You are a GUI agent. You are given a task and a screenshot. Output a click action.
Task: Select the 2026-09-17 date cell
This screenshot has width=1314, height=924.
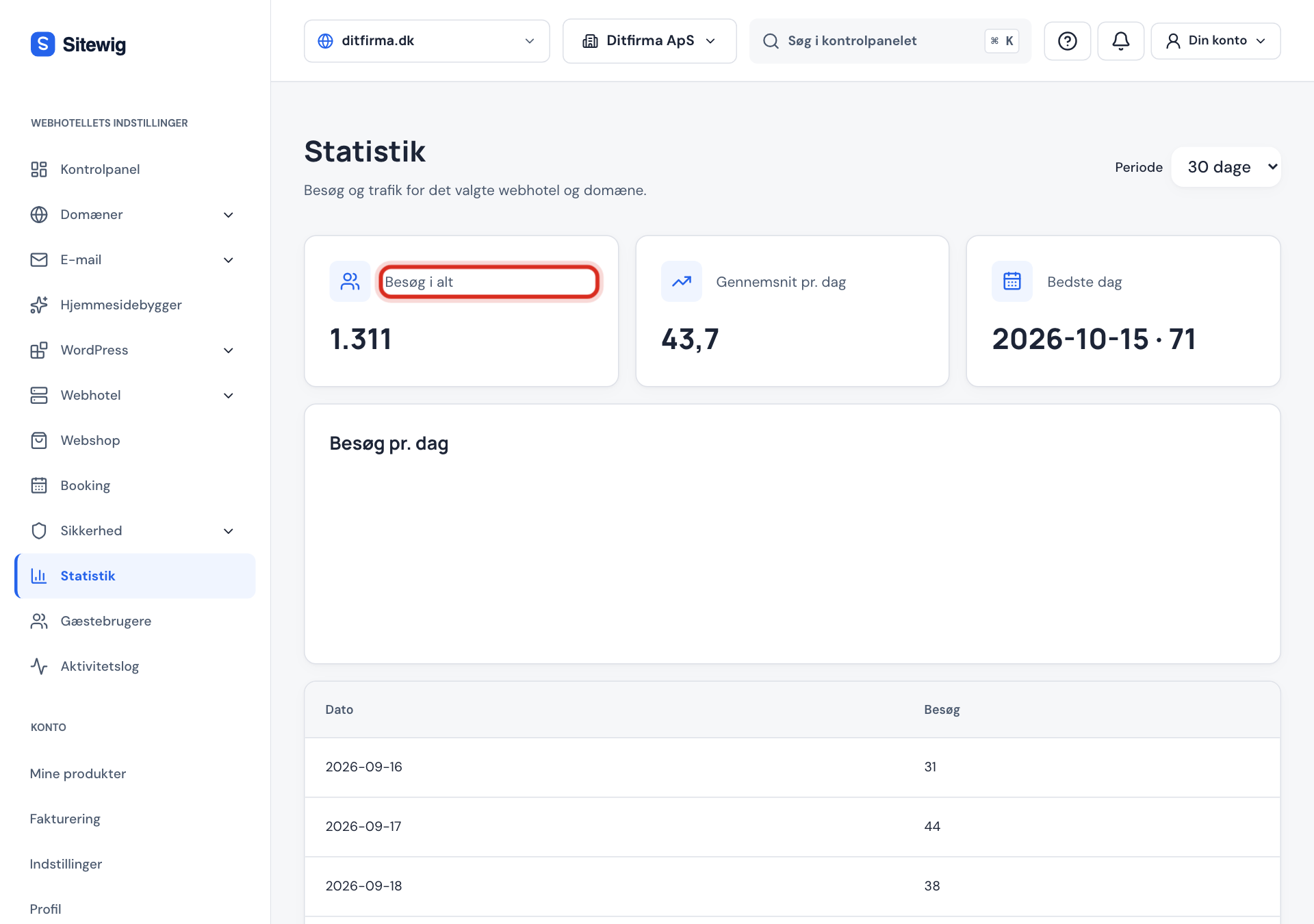363,827
